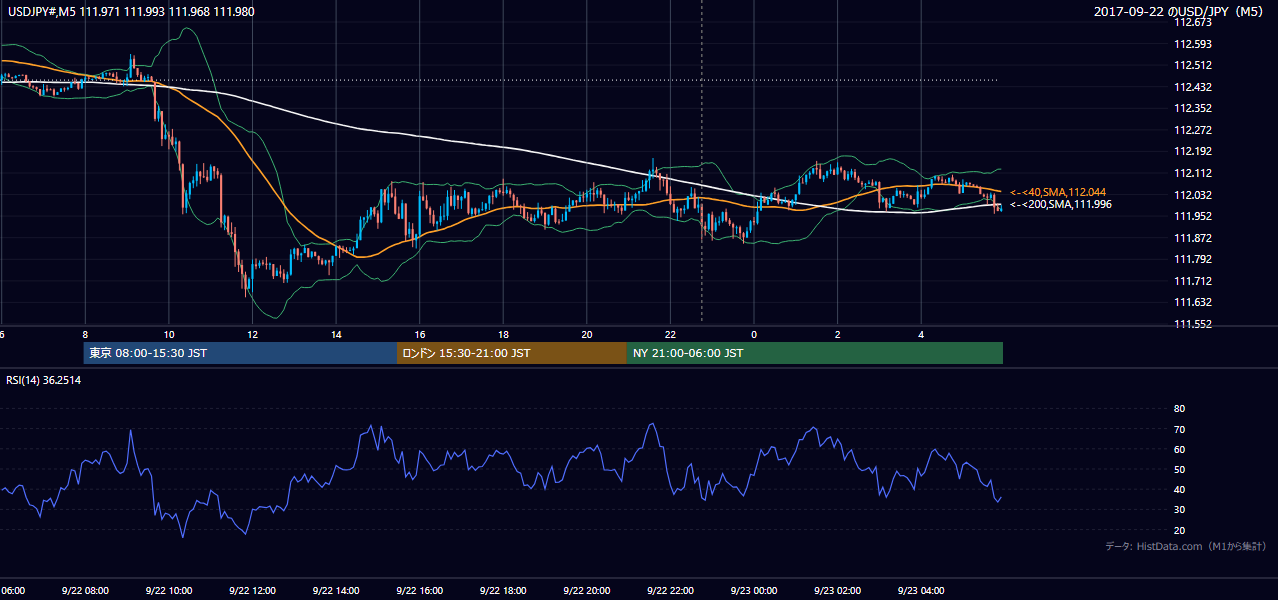This screenshot has height=600, width=1278.
Task: Click price axis label 112.112
Action: [x=1193, y=173]
